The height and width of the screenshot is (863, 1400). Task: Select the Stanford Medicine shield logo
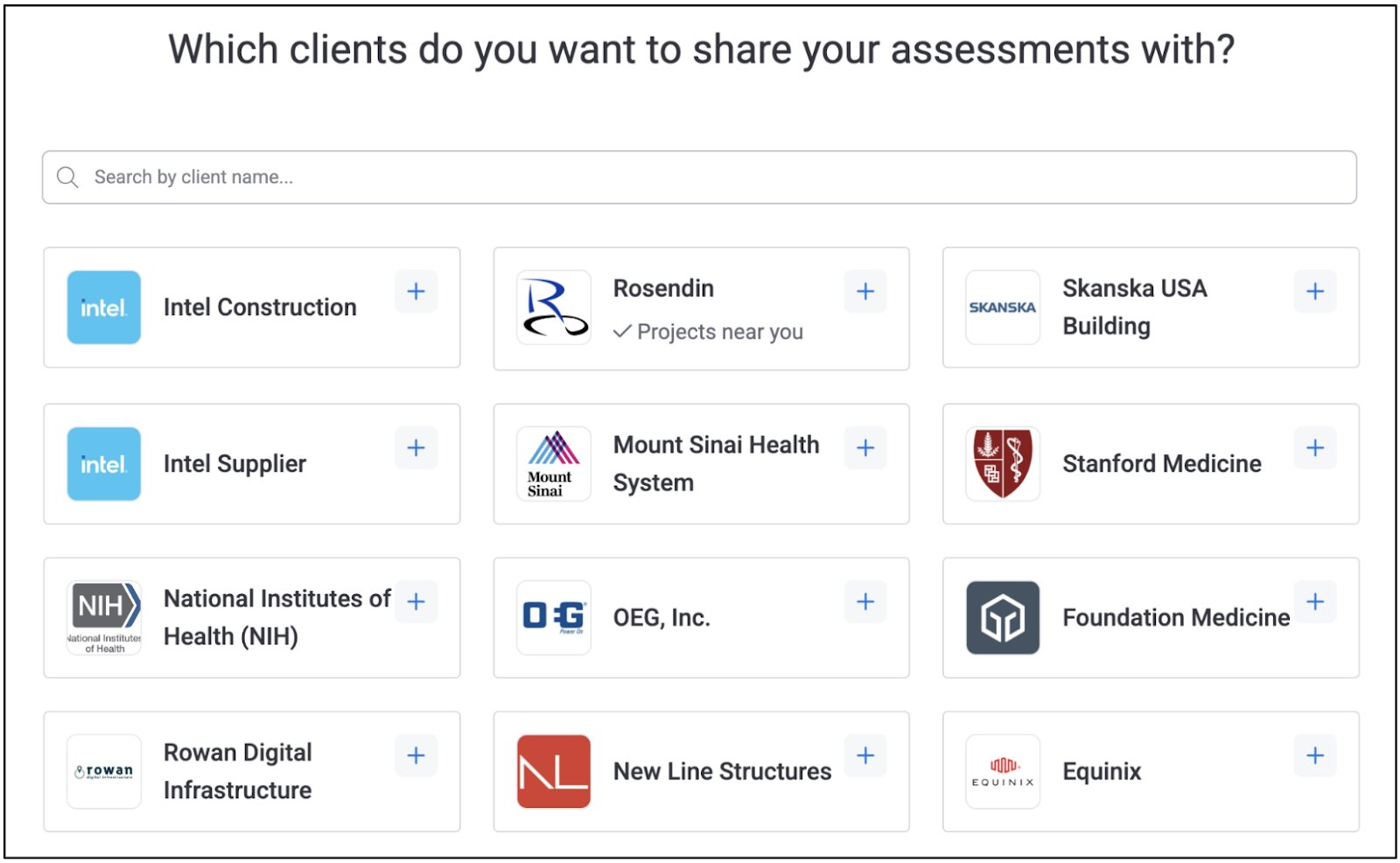(x=1003, y=464)
